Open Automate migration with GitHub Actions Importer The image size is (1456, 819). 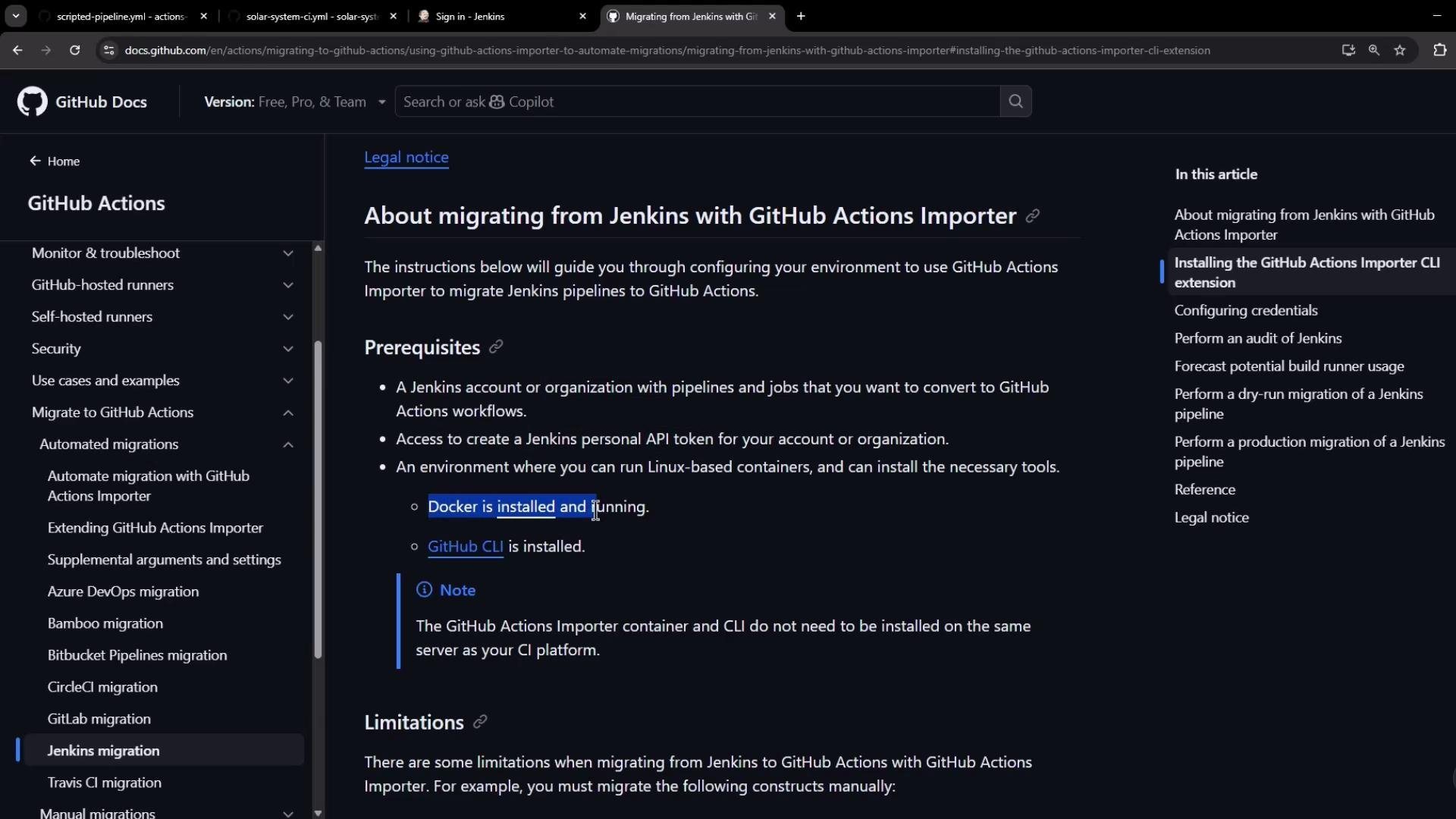tap(149, 486)
